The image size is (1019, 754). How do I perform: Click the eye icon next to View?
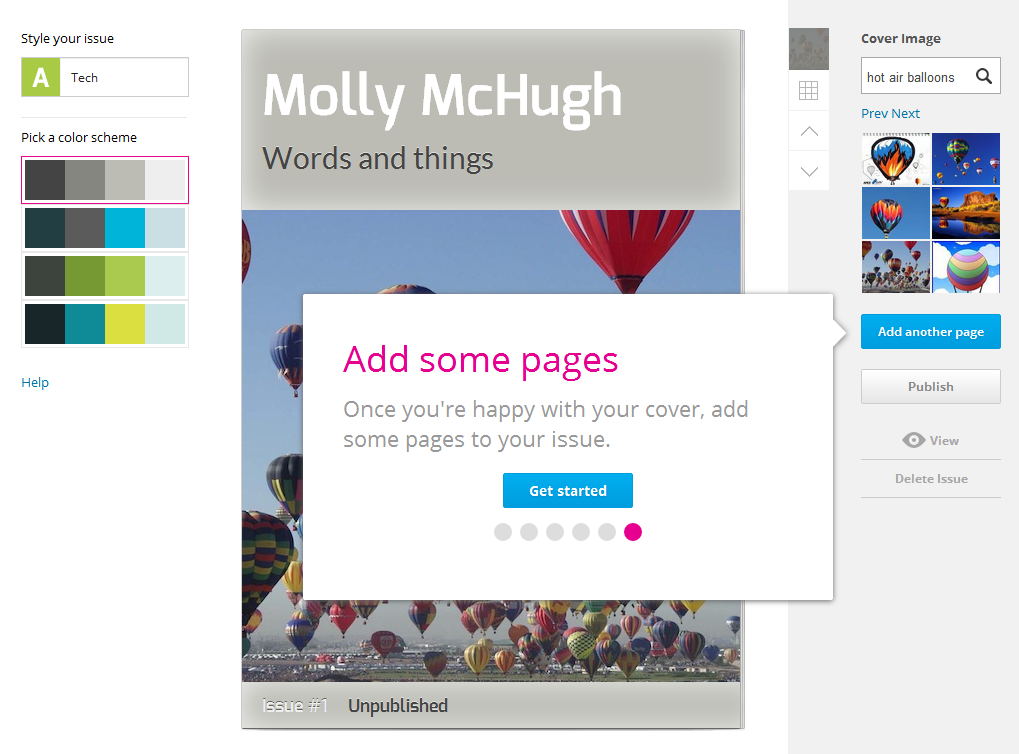[x=913, y=440]
